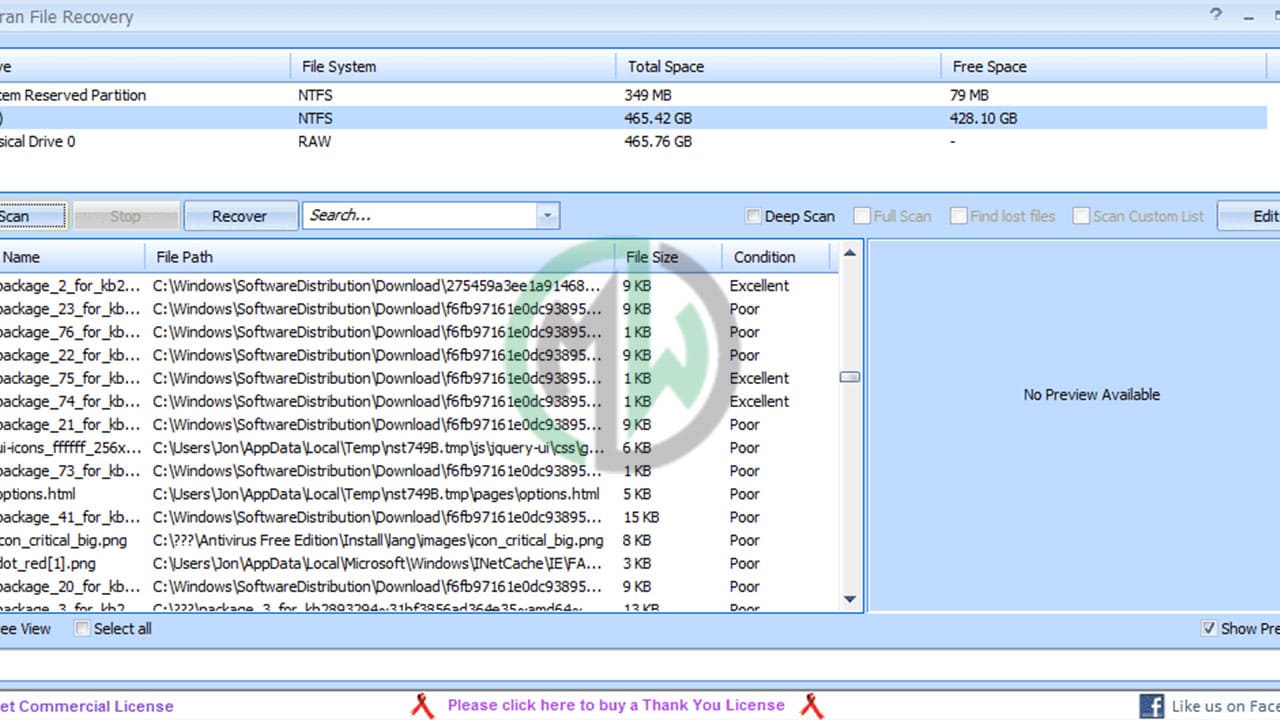Viewport: 1280px width, 720px height.
Task: Click the scroll-up arrow of the file list
Action: [x=849, y=252]
